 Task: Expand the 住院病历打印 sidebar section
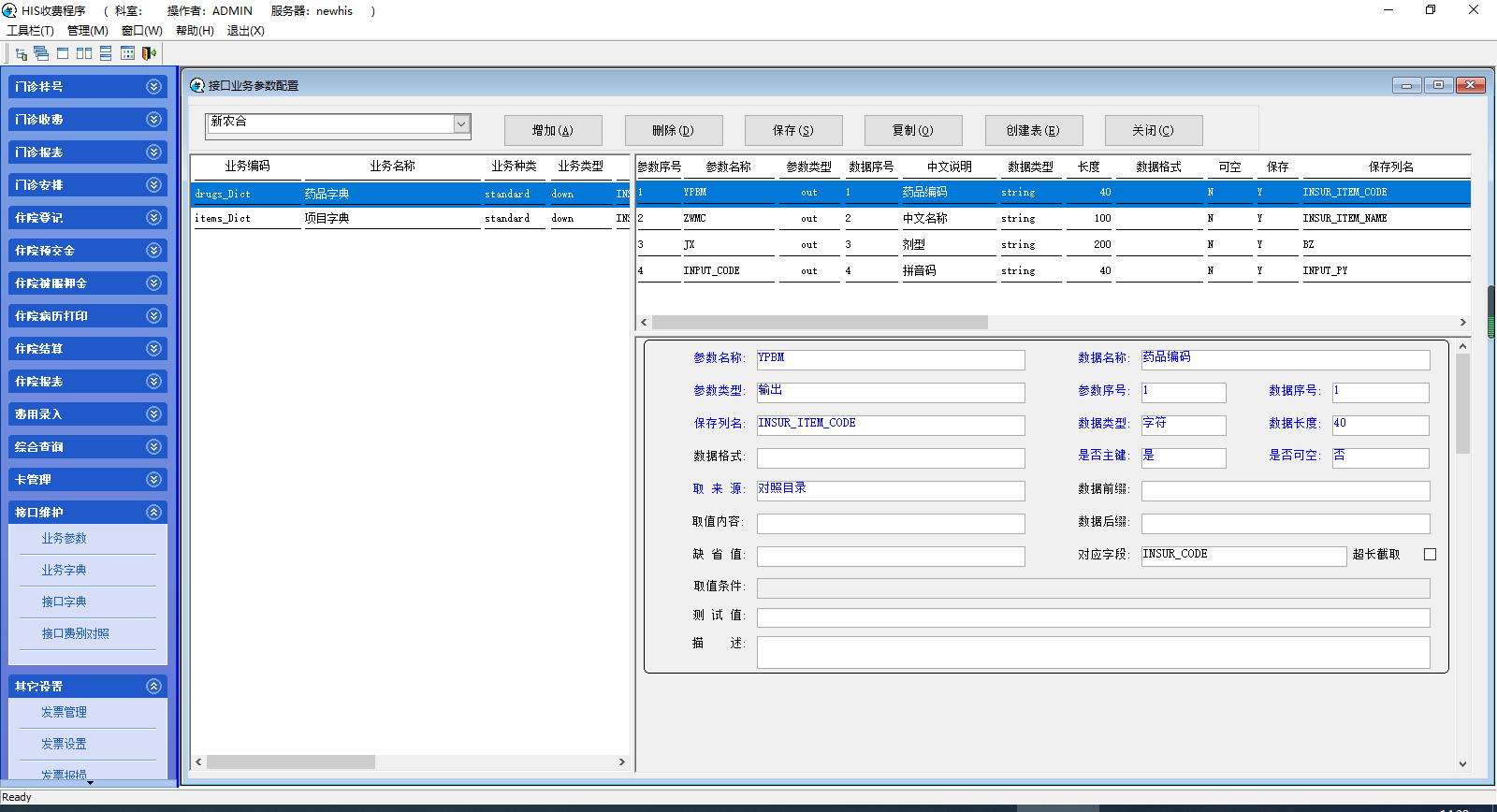(154, 315)
